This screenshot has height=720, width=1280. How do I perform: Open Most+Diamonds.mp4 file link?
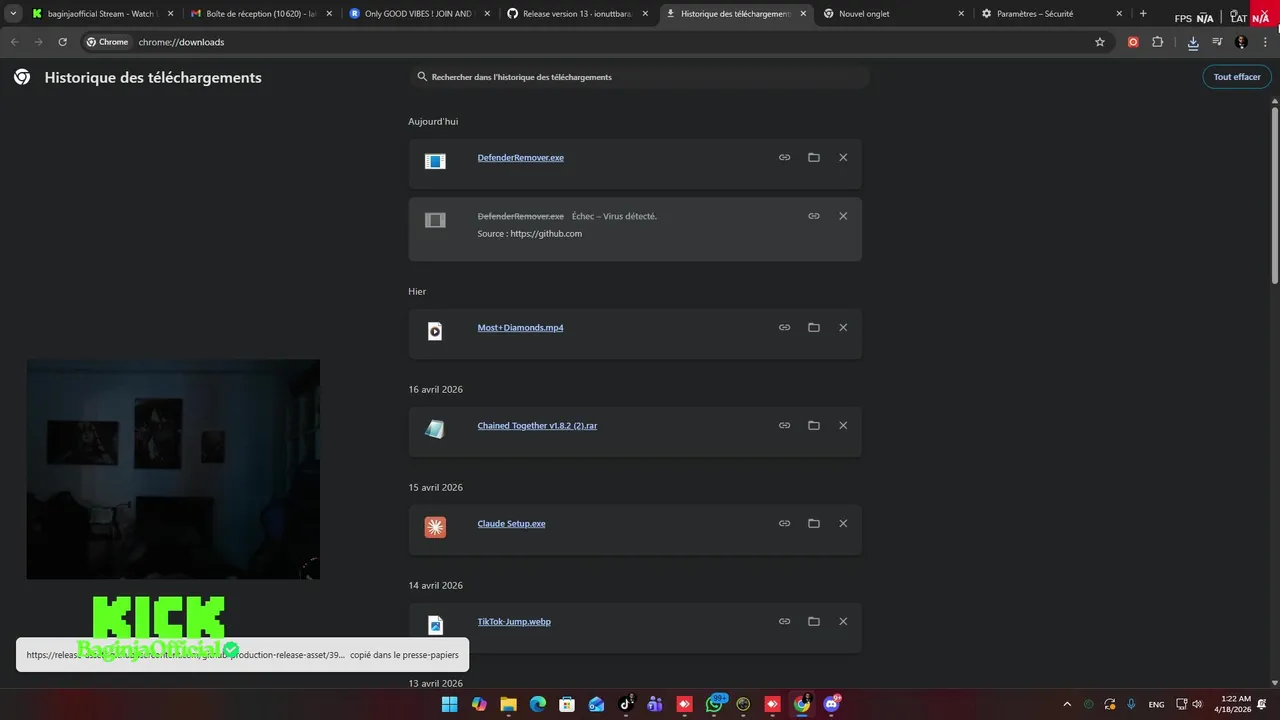pos(520,328)
